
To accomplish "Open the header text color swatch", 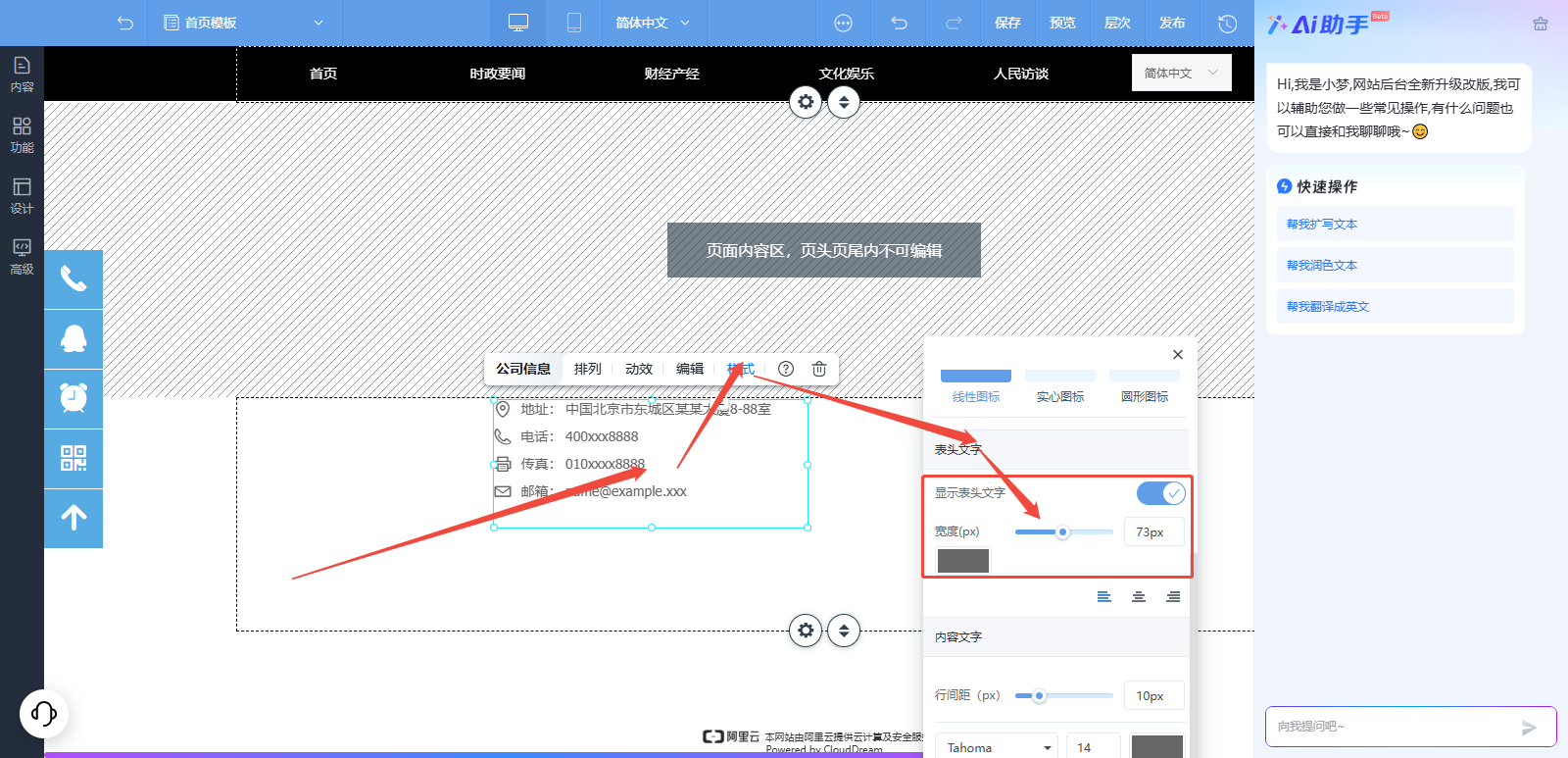I will click(963, 561).
